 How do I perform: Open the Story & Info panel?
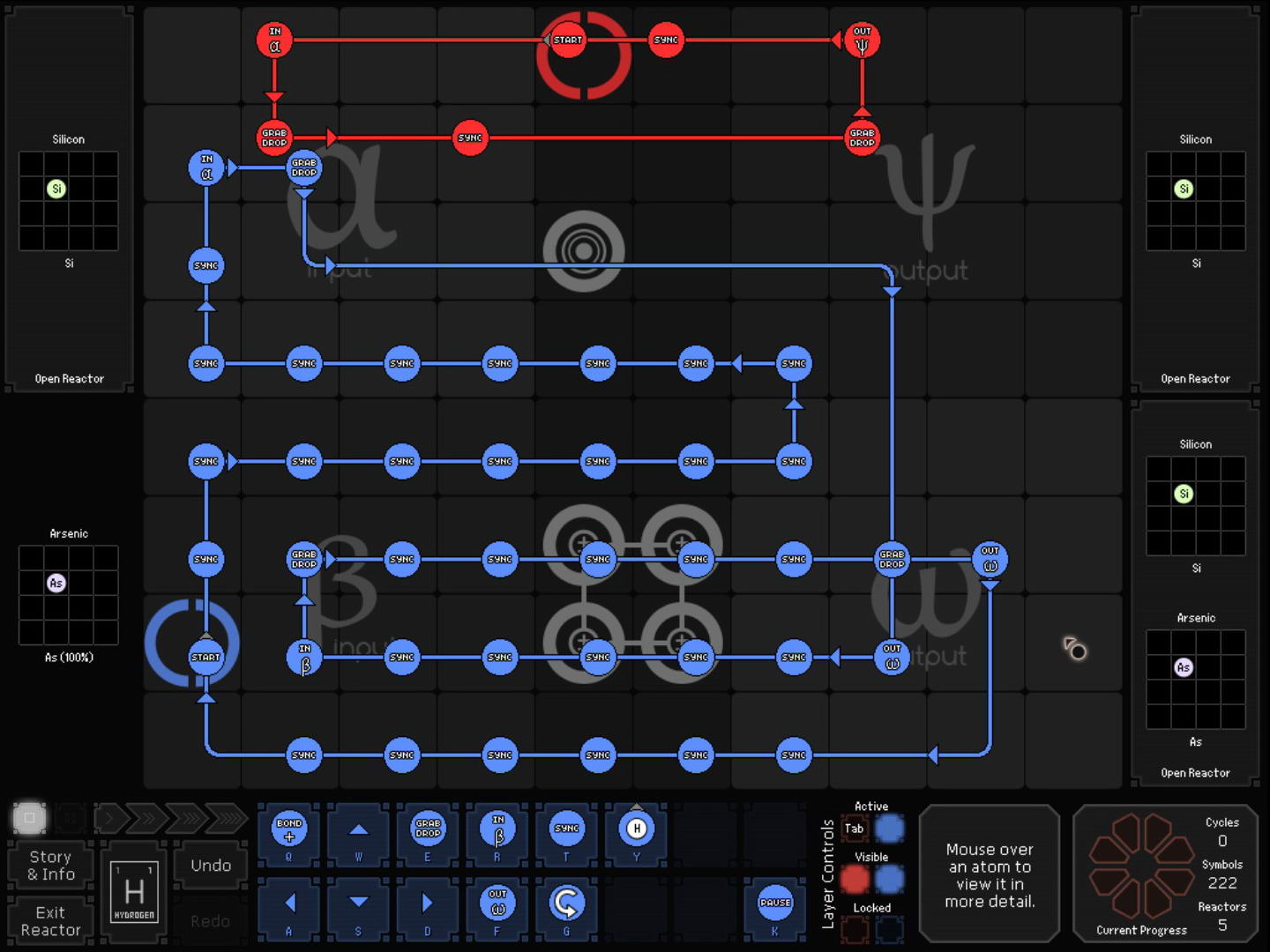(x=51, y=866)
